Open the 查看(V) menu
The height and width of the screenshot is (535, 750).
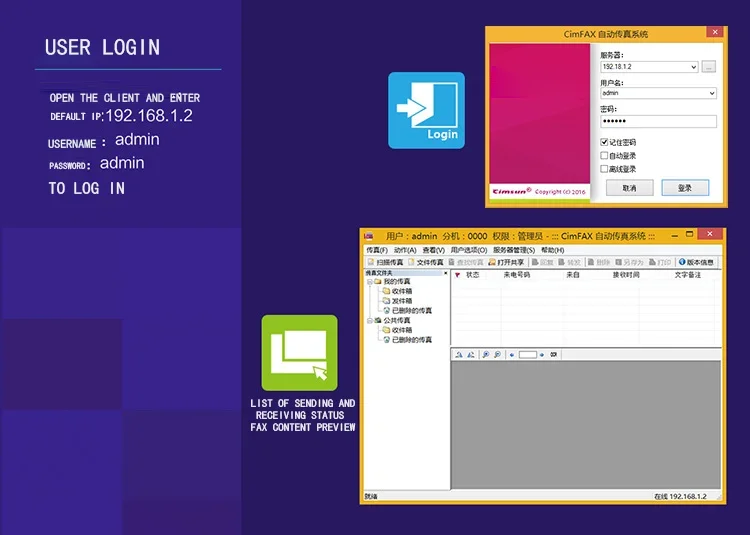coord(434,250)
